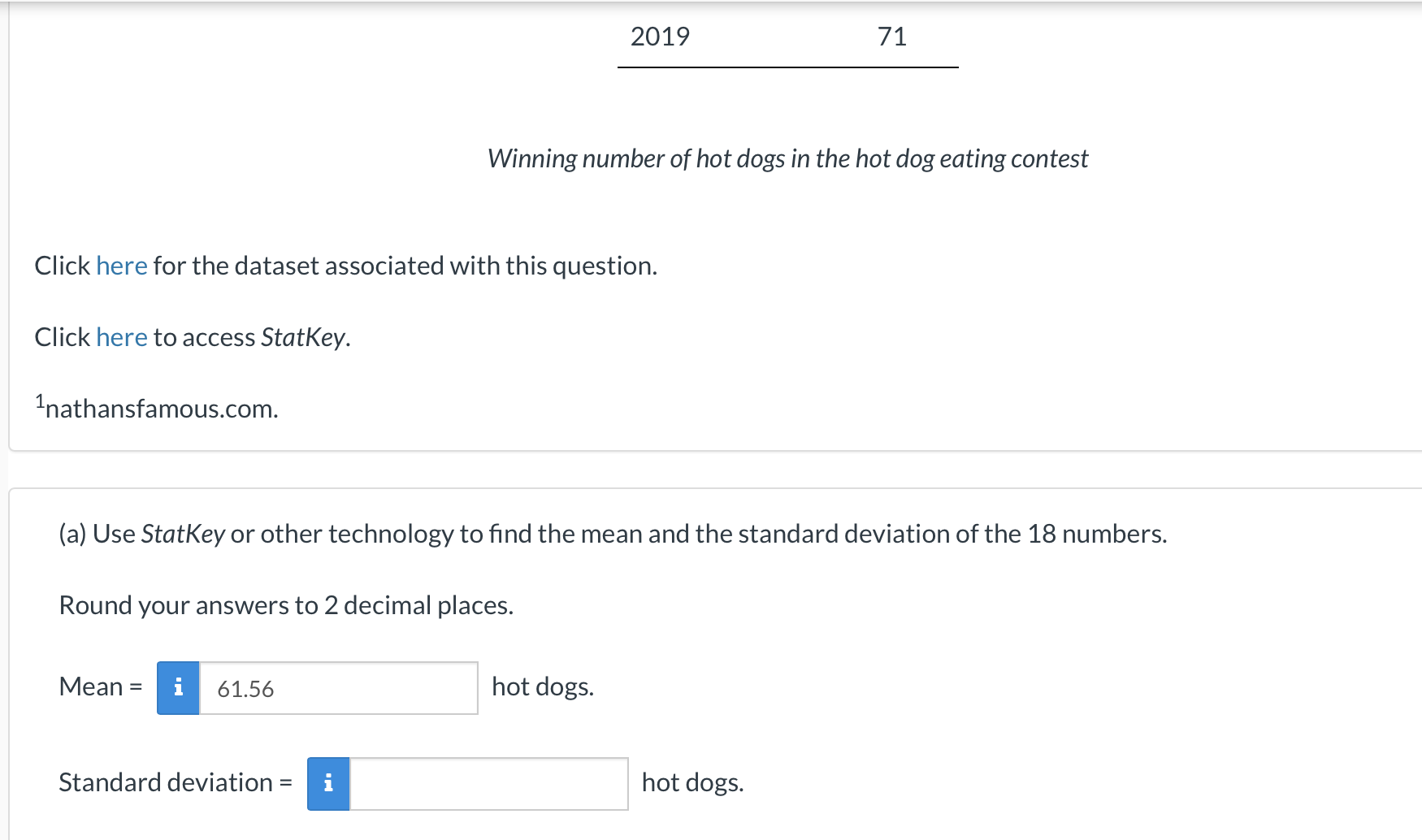Screen dimensions: 1422x840
Task: Focus the empty Standard deviation input field
Action: click(488, 784)
